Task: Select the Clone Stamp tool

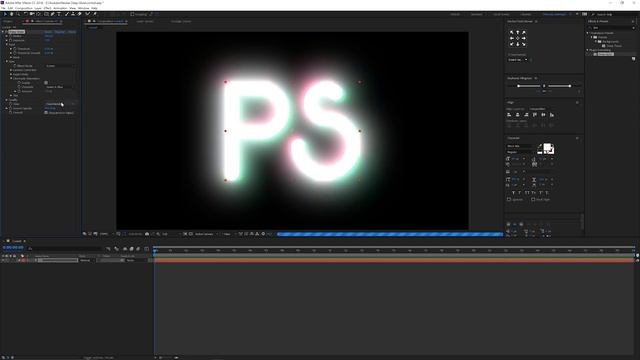Action: (73, 14)
